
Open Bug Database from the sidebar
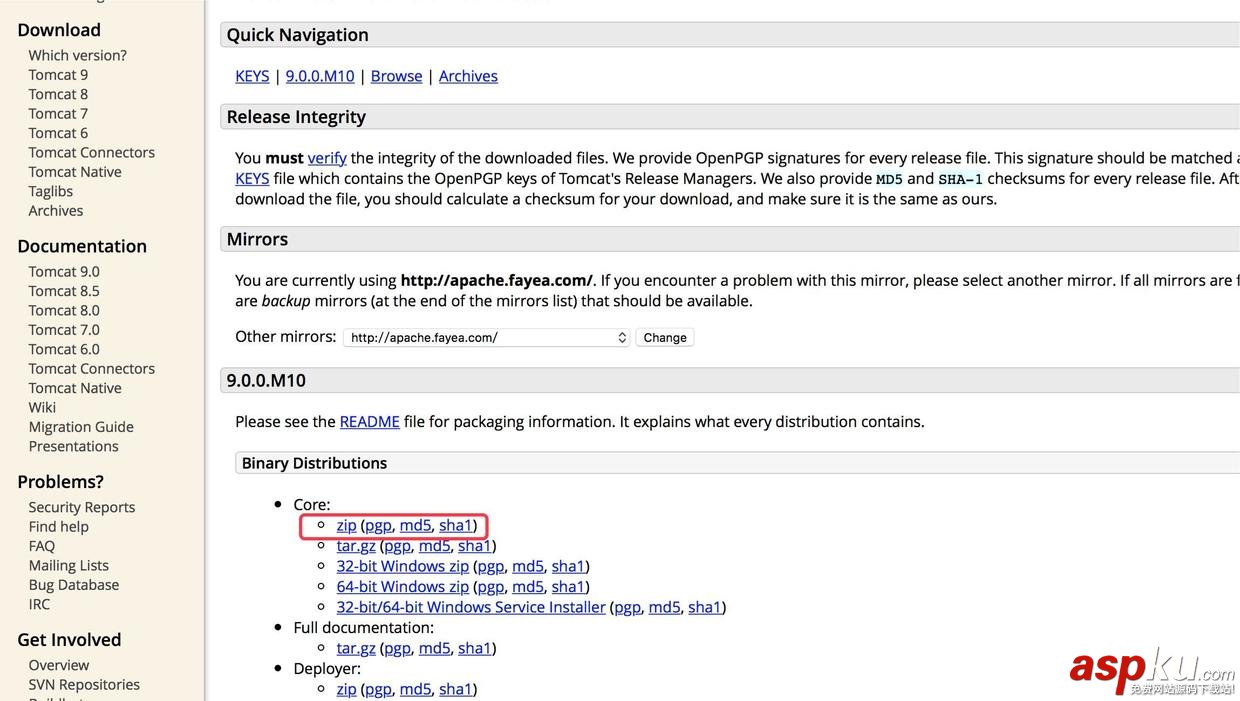[x=74, y=585]
